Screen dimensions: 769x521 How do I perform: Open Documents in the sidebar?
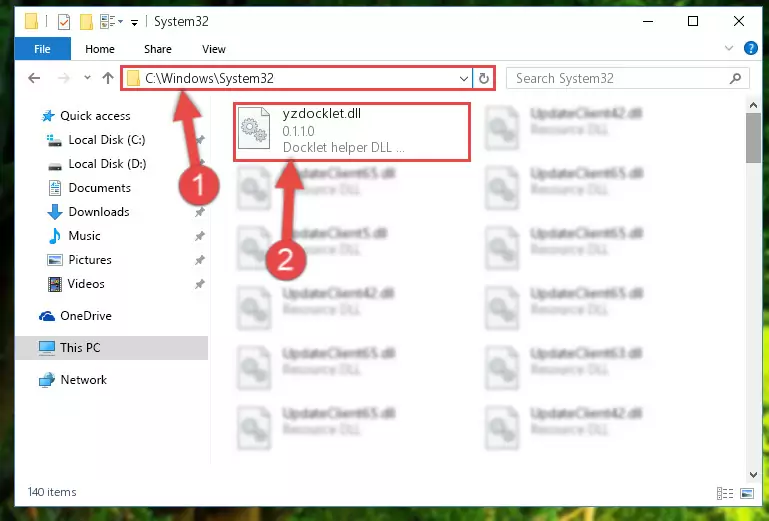point(100,188)
